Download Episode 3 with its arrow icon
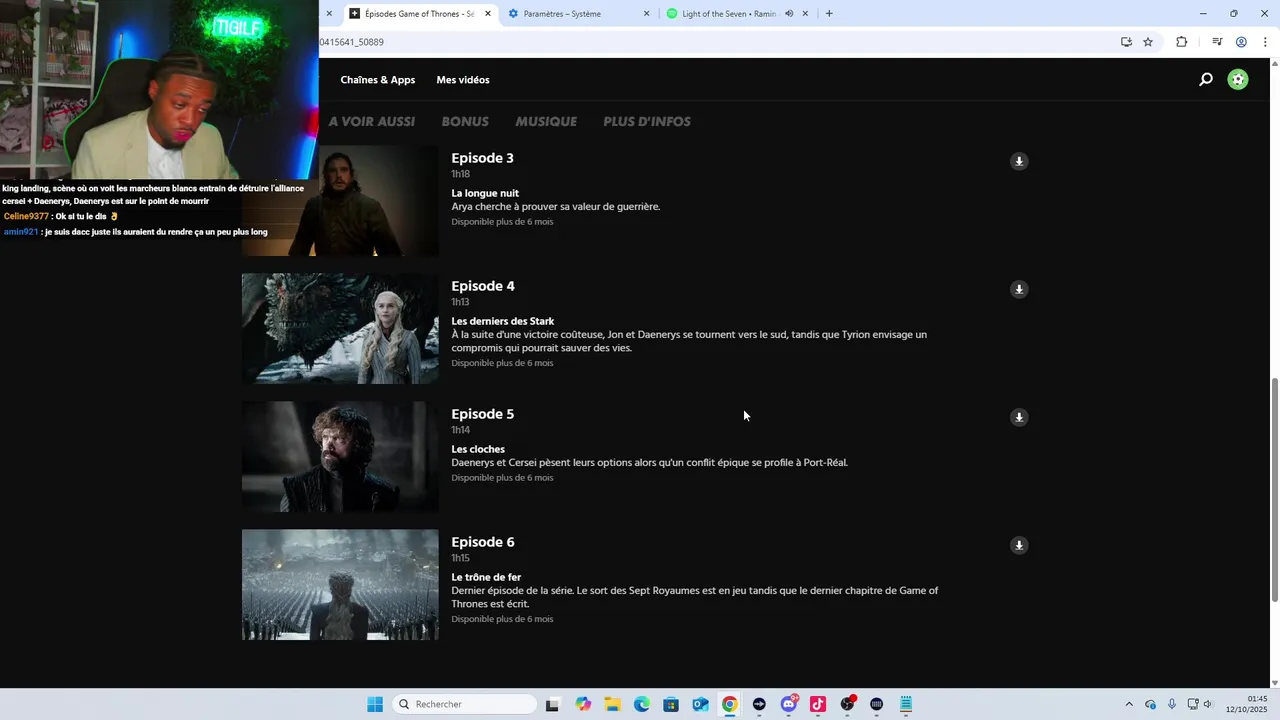 point(1019,161)
